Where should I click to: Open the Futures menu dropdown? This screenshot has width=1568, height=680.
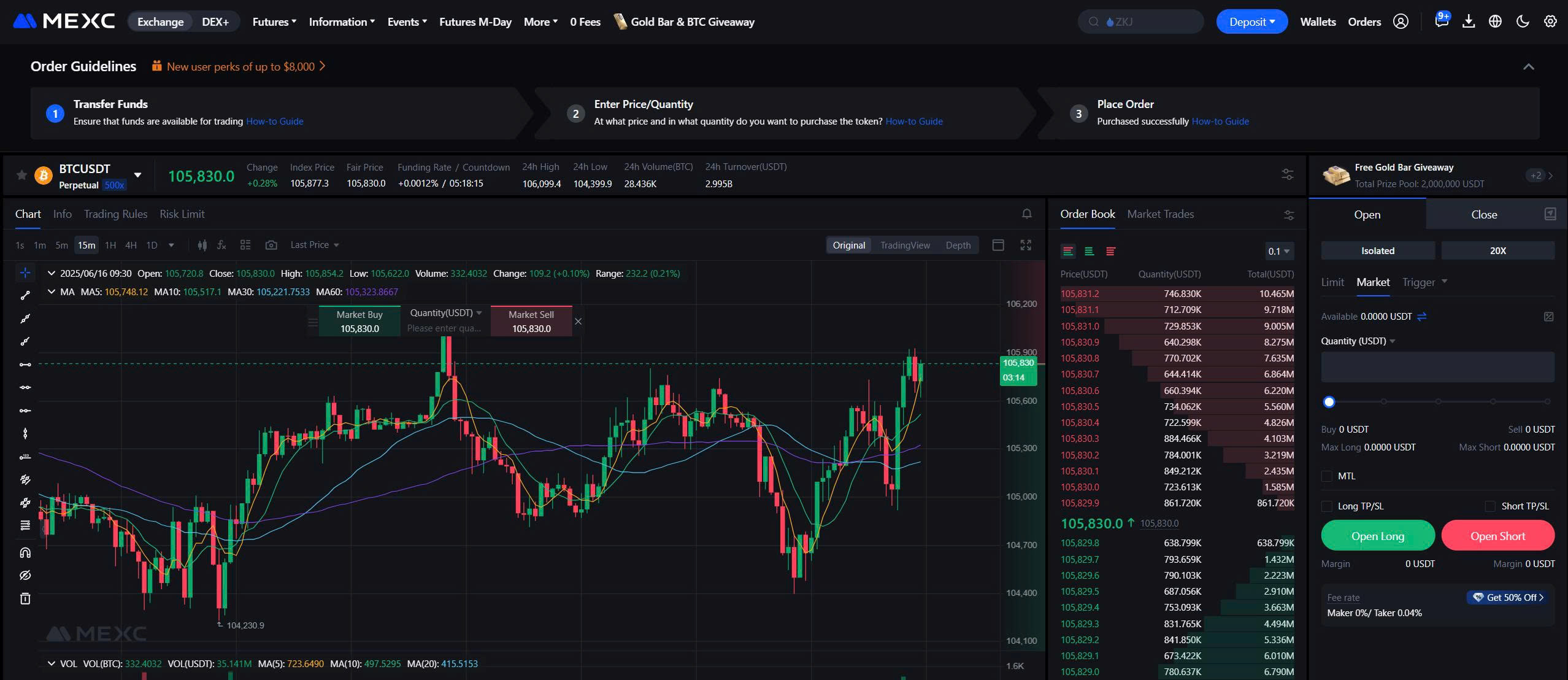pyautogui.click(x=274, y=21)
